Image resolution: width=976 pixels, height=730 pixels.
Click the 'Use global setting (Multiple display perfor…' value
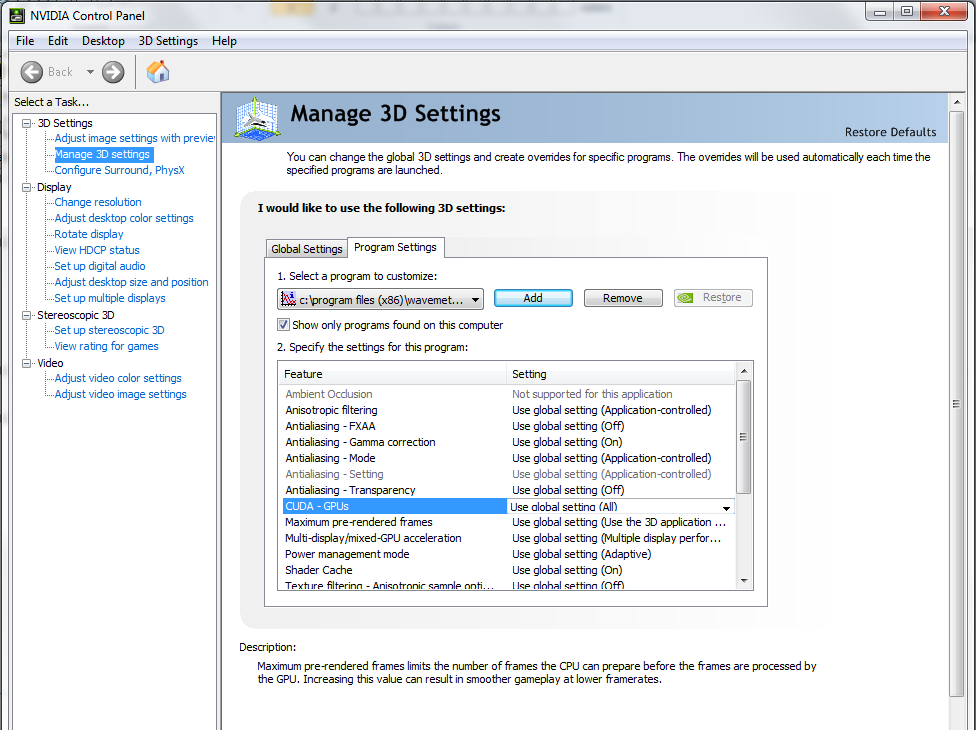616,538
